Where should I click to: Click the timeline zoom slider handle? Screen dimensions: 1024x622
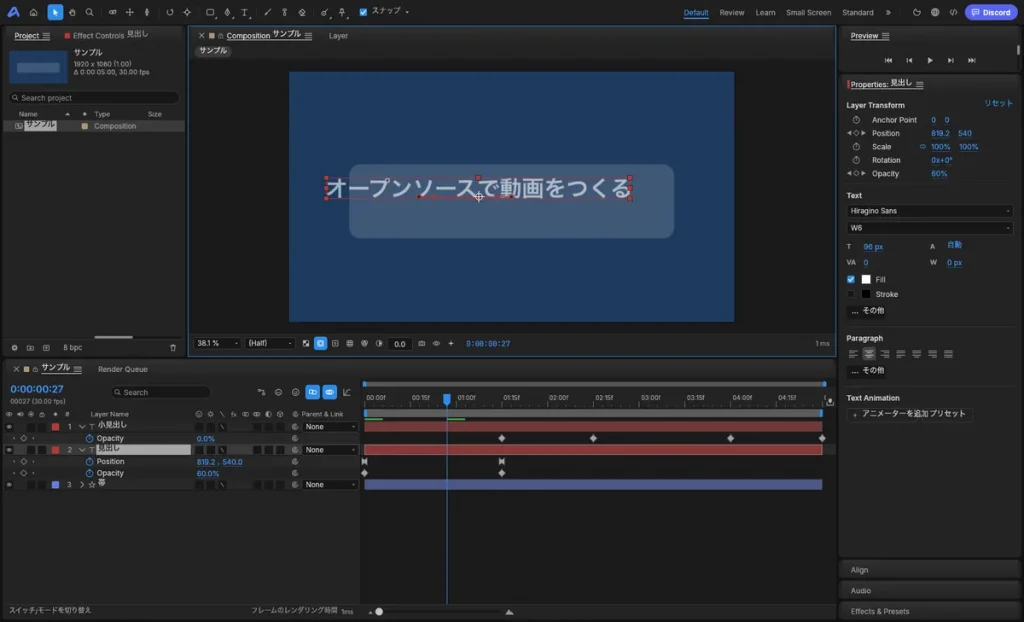[379, 612]
